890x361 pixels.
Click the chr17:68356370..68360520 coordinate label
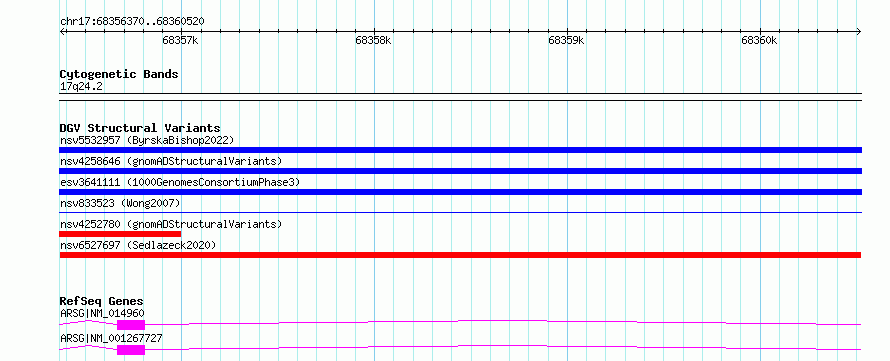tap(132, 21)
